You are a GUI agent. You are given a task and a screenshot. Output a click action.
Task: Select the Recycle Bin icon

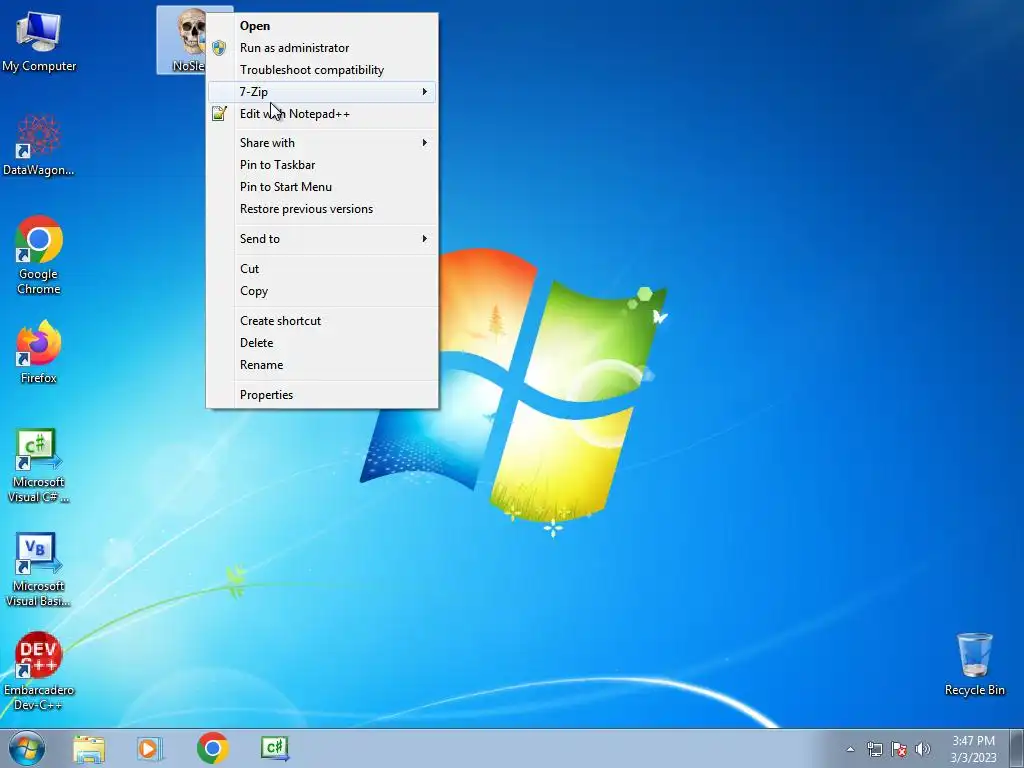pos(974,664)
